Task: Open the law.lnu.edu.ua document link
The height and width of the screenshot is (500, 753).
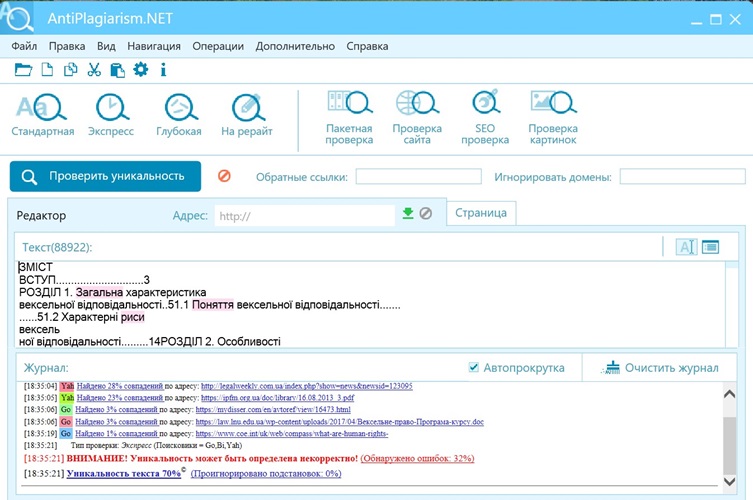Action: tap(340, 422)
